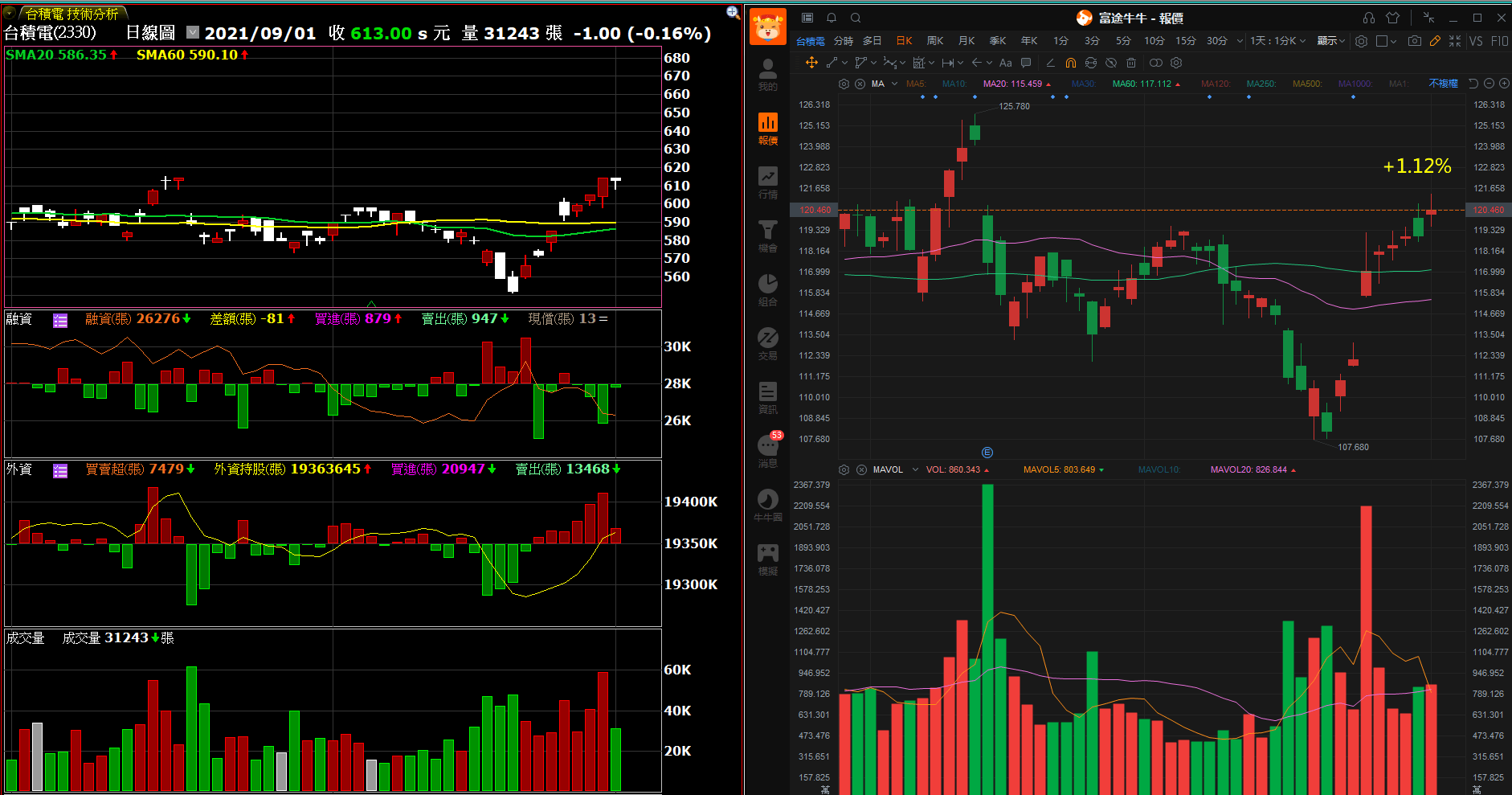Select the Aa text annotation tool
This screenshot has height=795, width=1512.
[1005, 63]
